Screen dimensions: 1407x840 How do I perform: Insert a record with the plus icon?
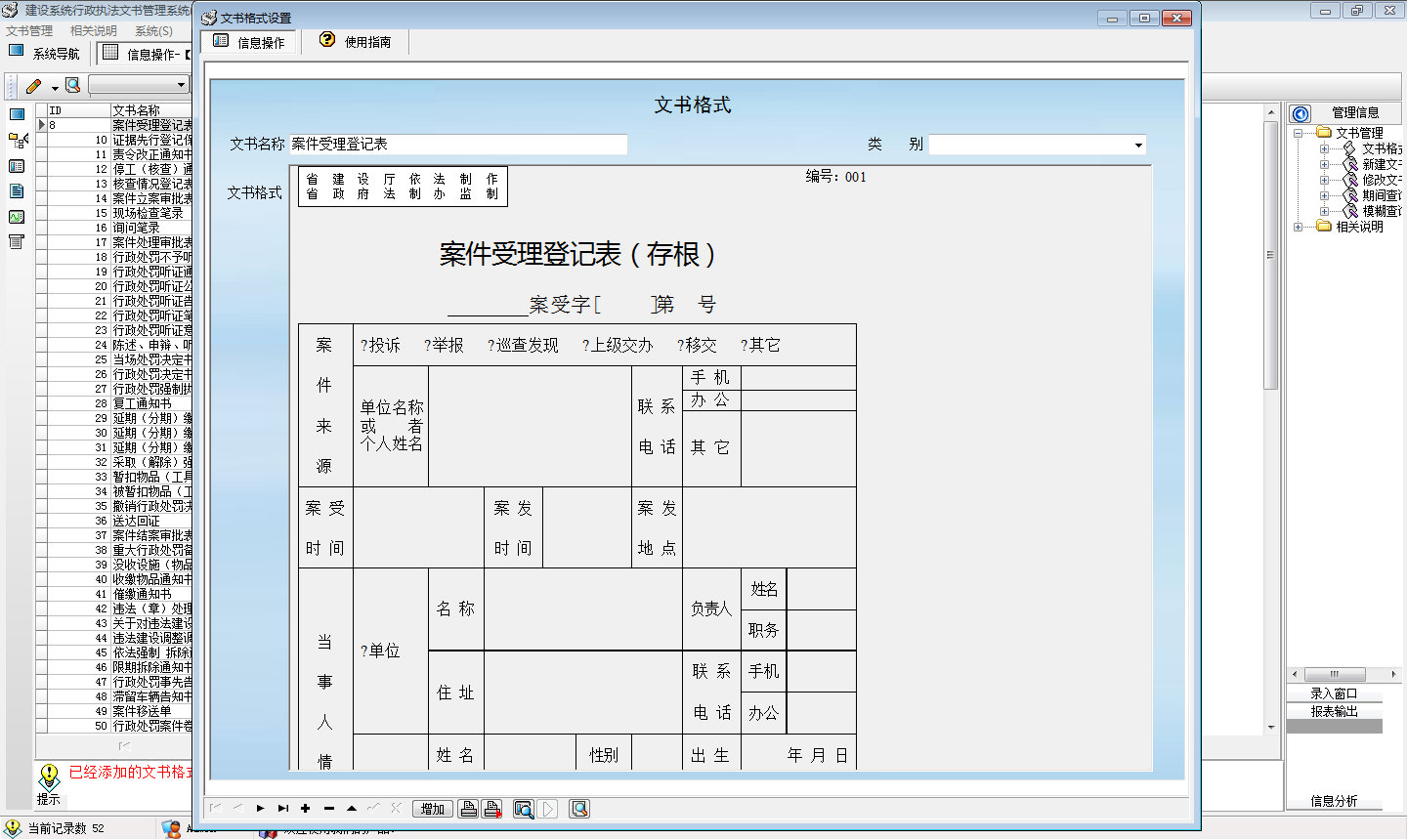tap(306, 809)
